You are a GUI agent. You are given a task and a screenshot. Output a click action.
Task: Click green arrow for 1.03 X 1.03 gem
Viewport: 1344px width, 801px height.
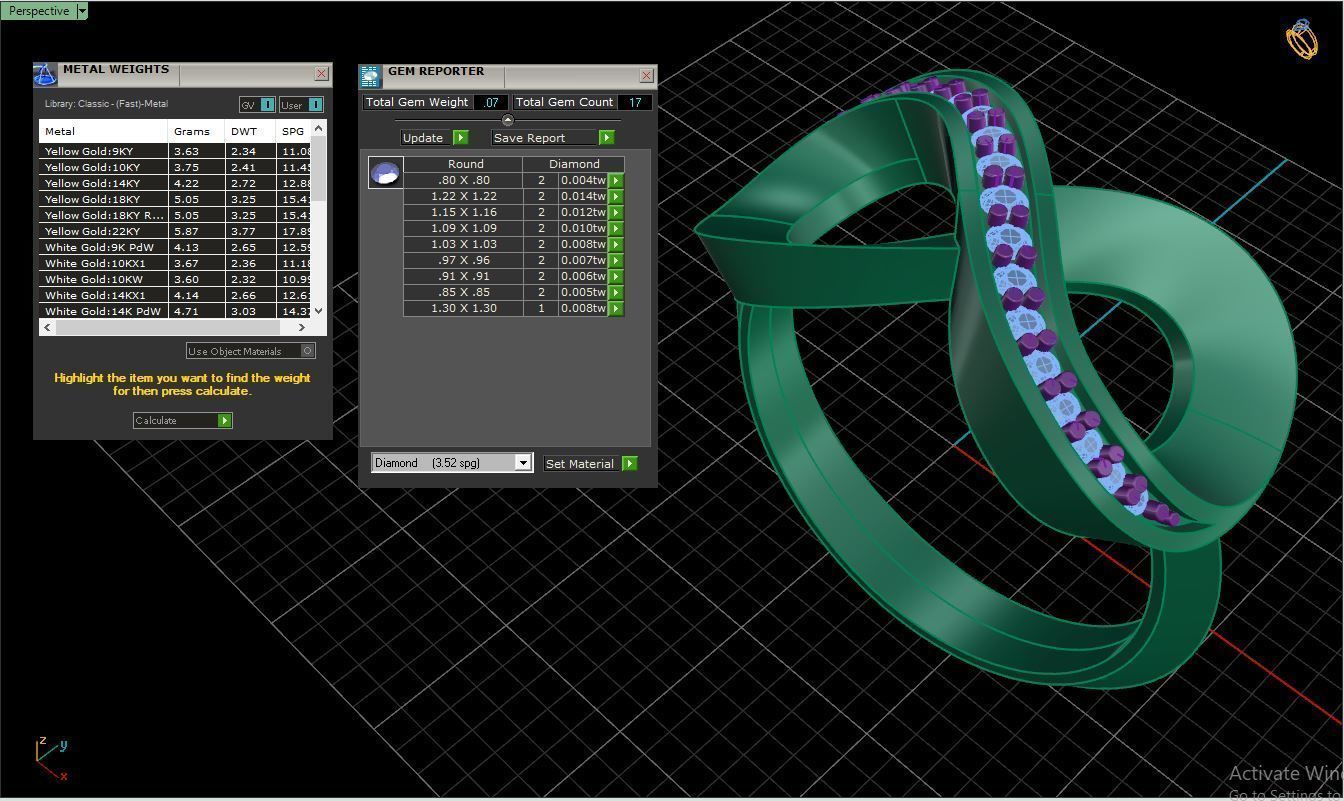pyautogui.click(x=616, y=245)
